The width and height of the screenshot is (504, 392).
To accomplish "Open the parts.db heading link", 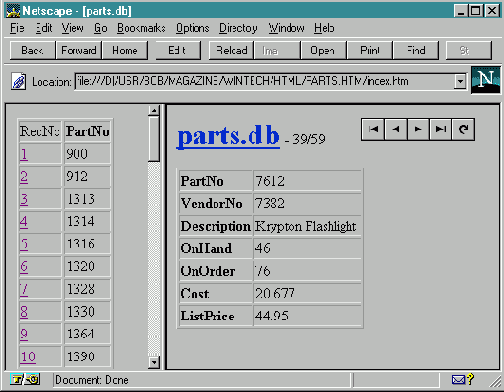I will (228, 136).
